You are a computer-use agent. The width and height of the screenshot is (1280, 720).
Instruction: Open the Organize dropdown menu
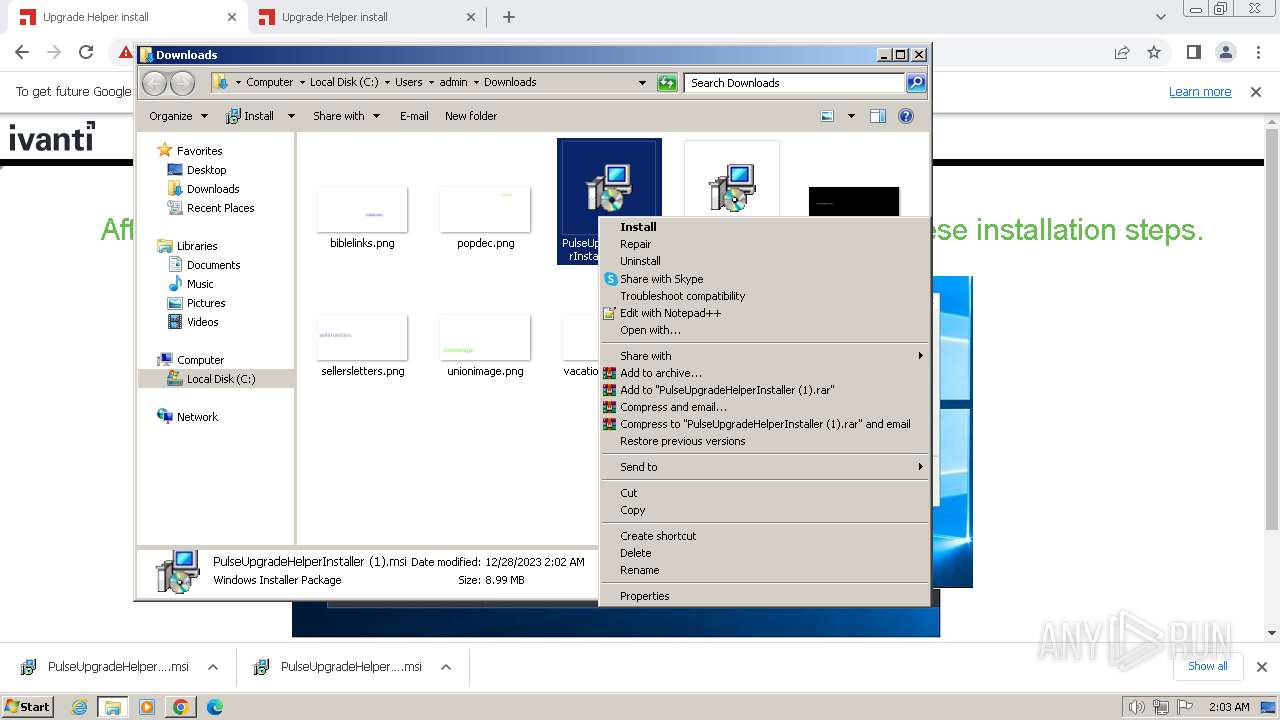[x=178, y=116]
